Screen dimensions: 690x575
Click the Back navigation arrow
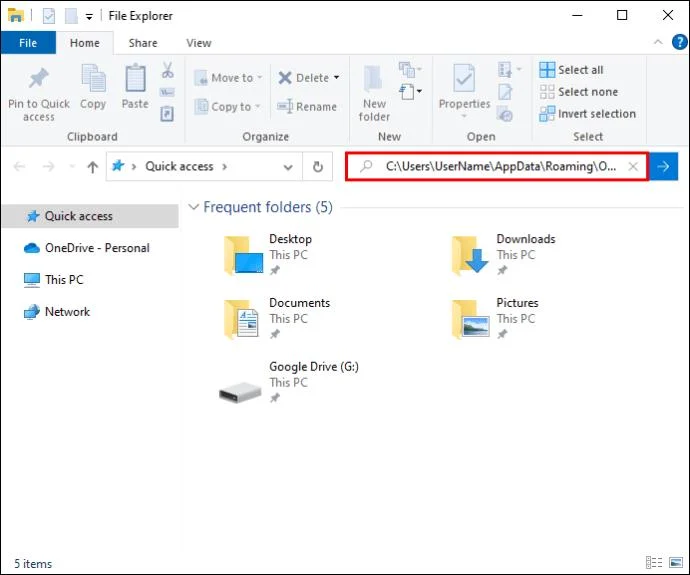tap(19, 166)
